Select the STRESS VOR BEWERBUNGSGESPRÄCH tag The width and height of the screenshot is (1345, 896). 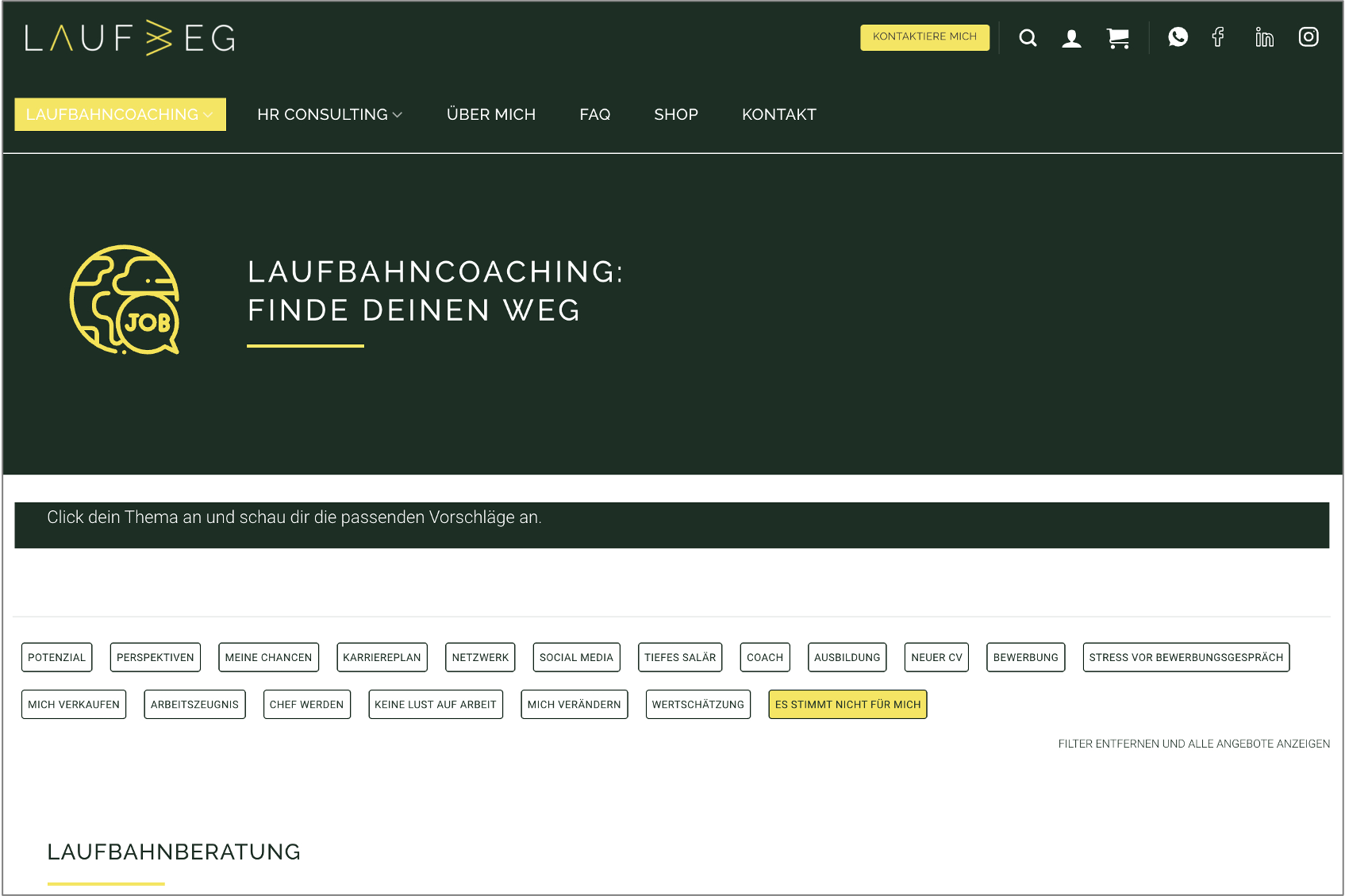click(1186, 658)
